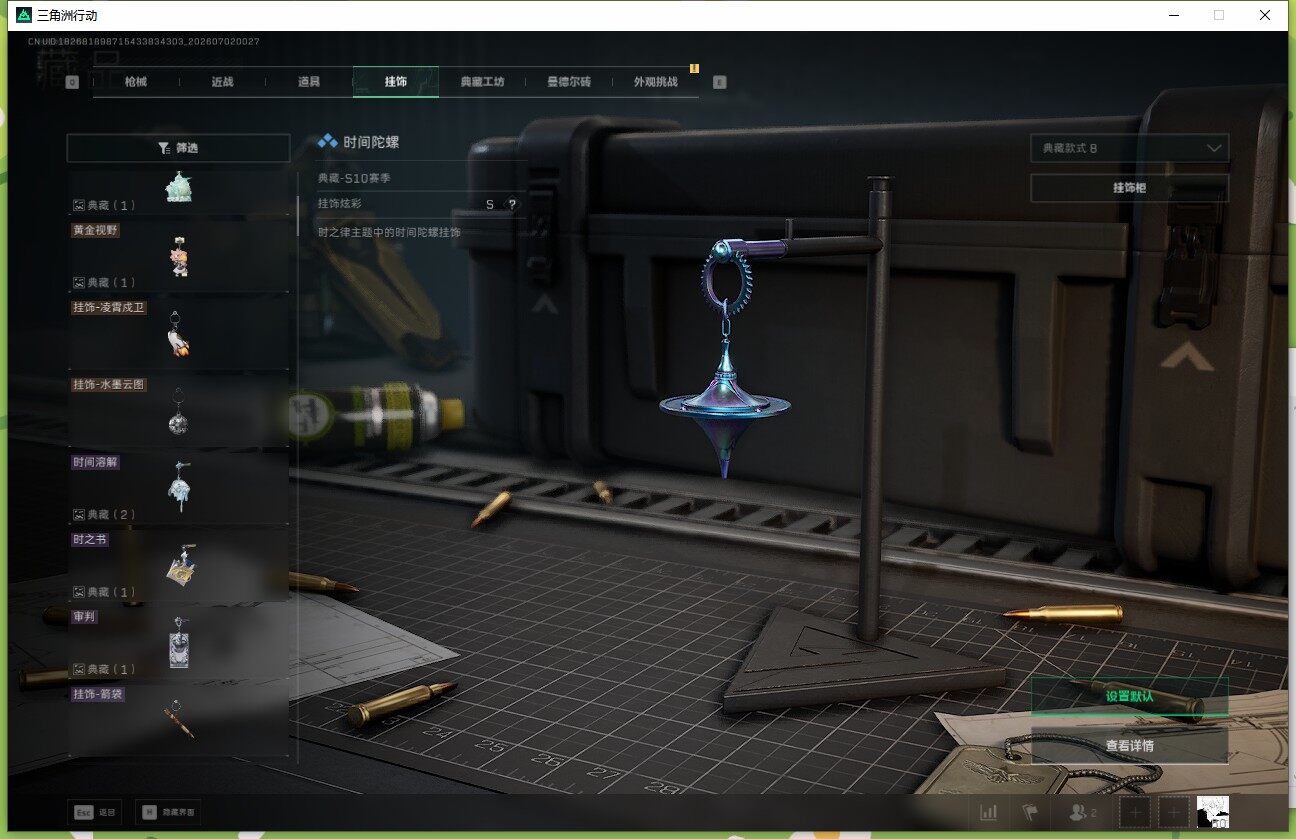
Task: Click the charm list scrollbar
Action: [298, 215]
